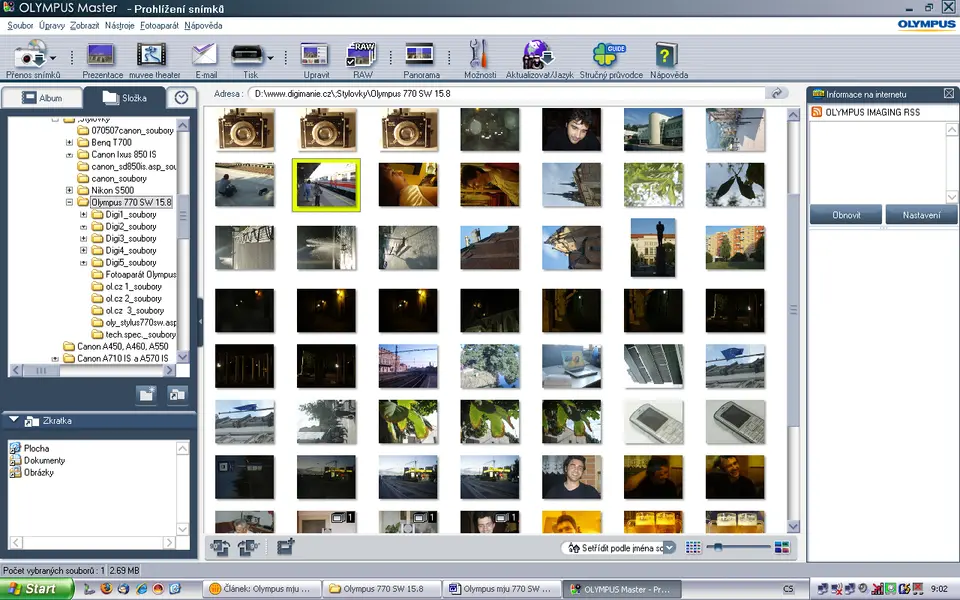Collapse the Zkratka shortcuts panel
The width and height of the screenshot is (960, 600).
pos(13,420)
